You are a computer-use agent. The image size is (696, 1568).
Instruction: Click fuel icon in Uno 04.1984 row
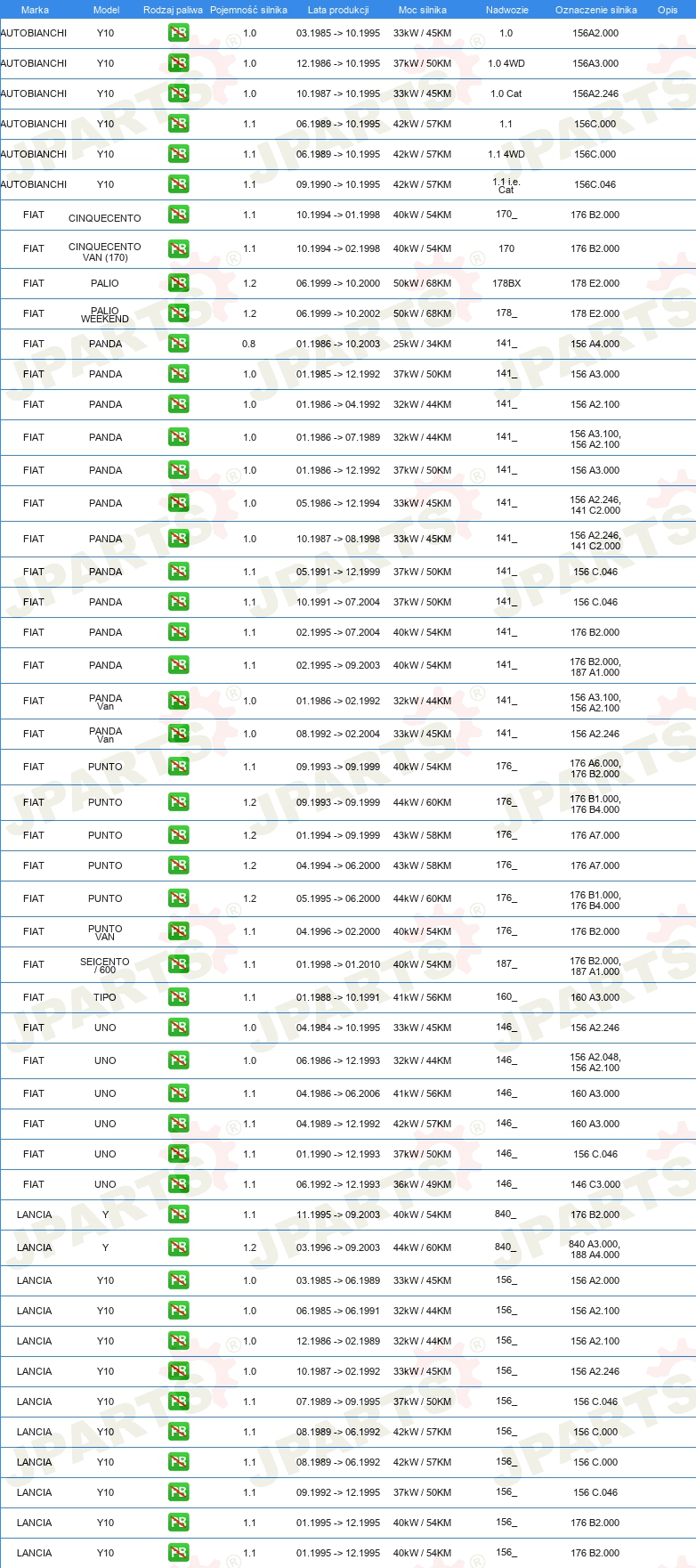(178, 1028)
